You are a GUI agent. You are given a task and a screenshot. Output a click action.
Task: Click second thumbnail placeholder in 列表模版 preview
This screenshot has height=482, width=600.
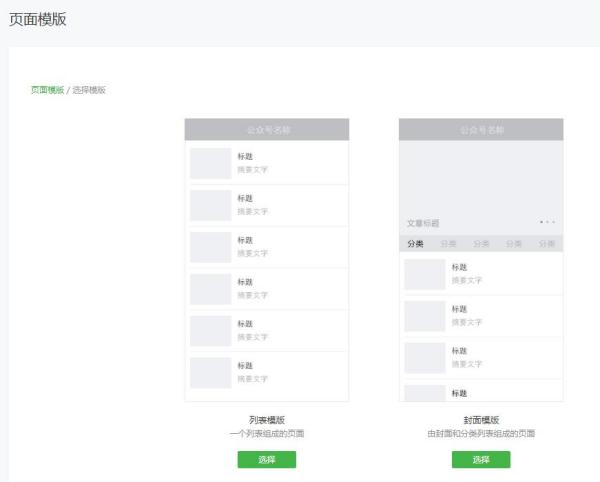(210, 205)
